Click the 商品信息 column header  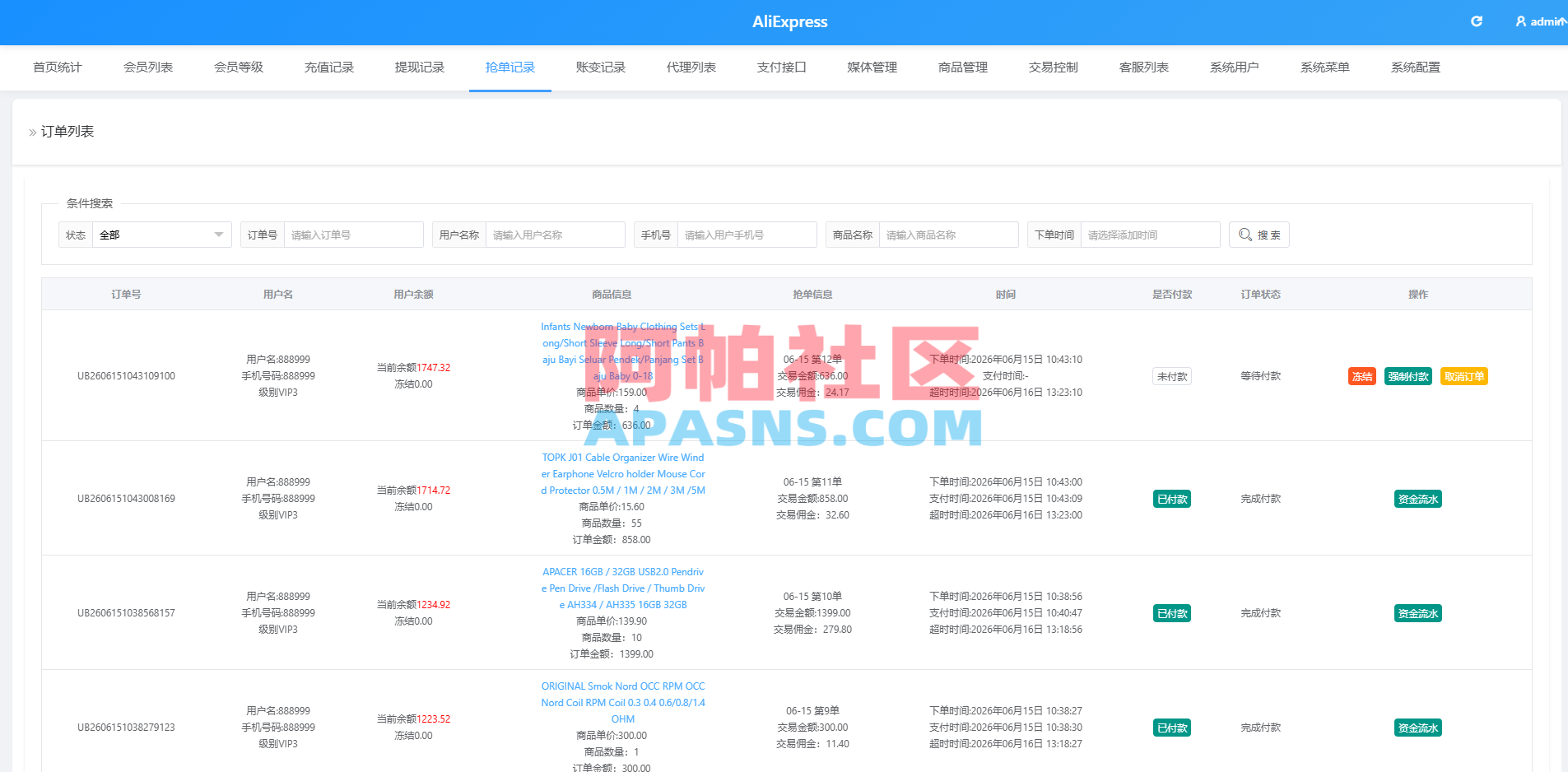click(x=612, y=295)
